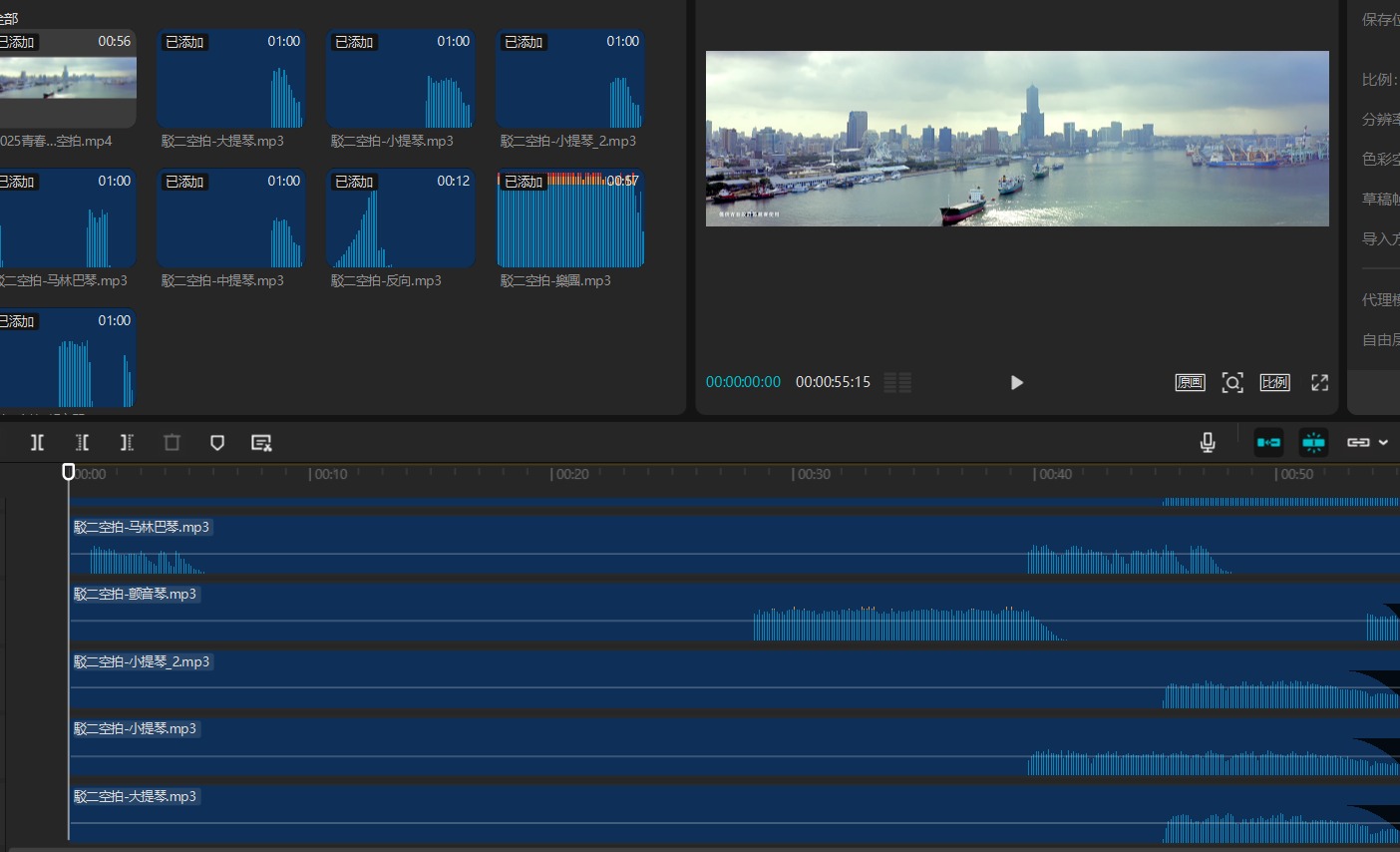Play the preview video
This screenshot has width=1400, height=852.
pyautogui.click(x=1016, y=382)
